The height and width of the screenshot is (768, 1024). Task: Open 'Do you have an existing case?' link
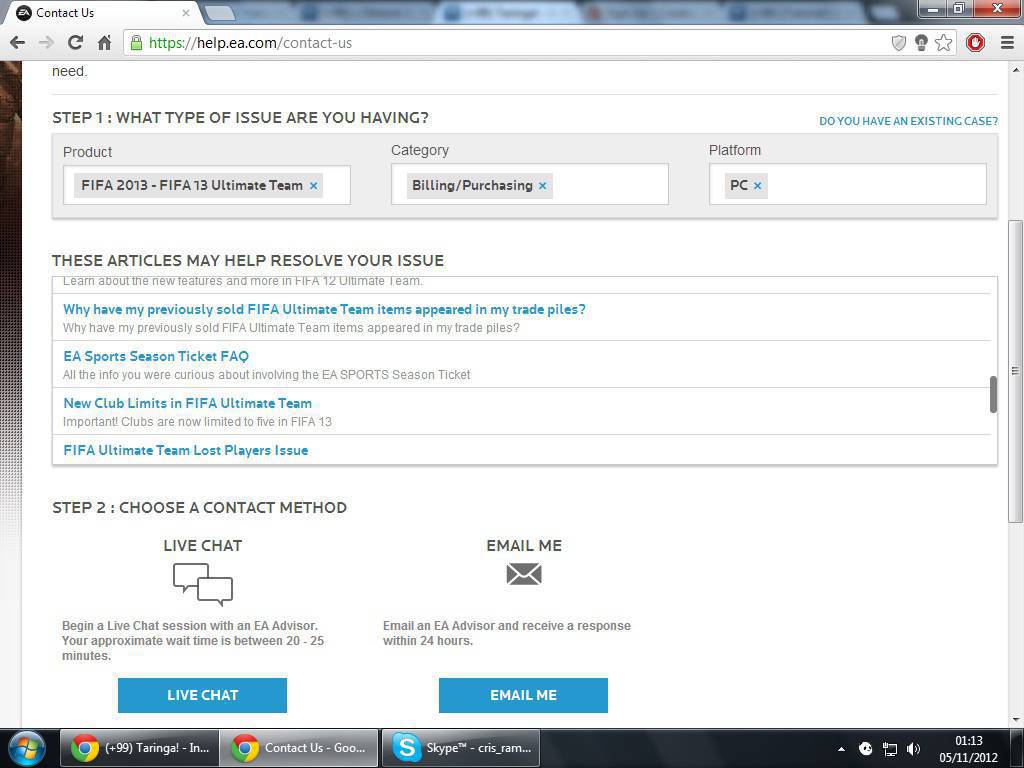pos(908,121)
